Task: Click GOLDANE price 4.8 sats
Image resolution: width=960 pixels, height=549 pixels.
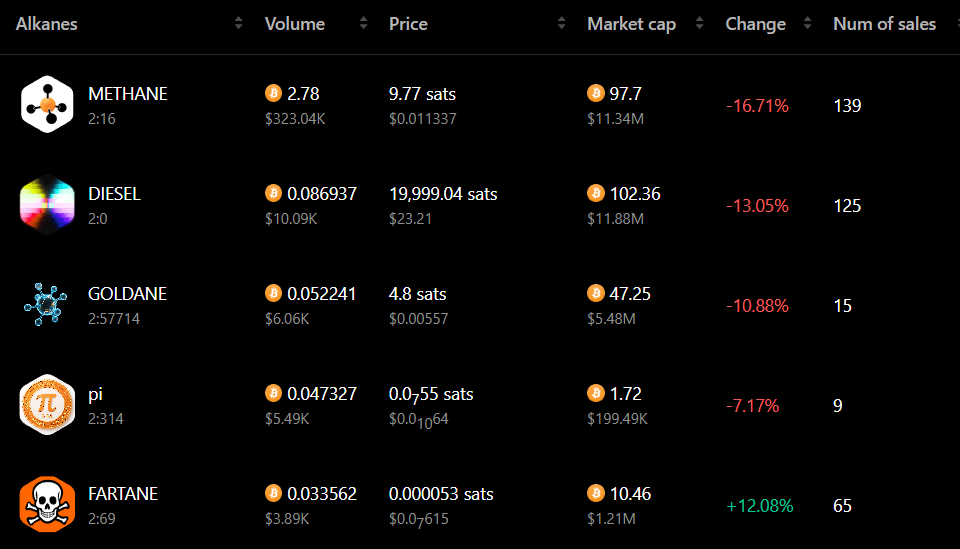Action: (x=418, y=294)
